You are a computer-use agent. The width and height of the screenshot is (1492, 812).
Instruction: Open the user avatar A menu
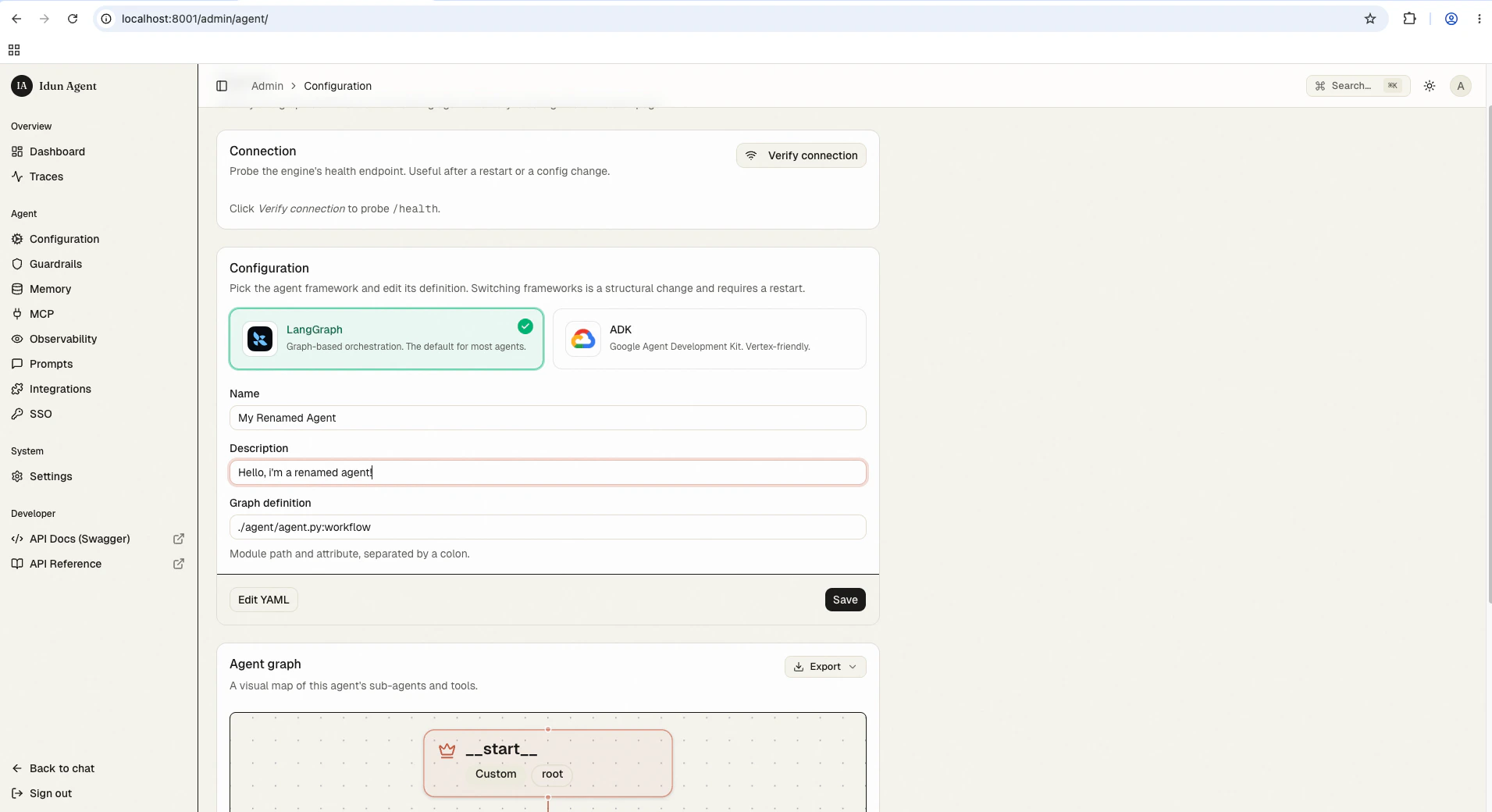[1461, 86]
